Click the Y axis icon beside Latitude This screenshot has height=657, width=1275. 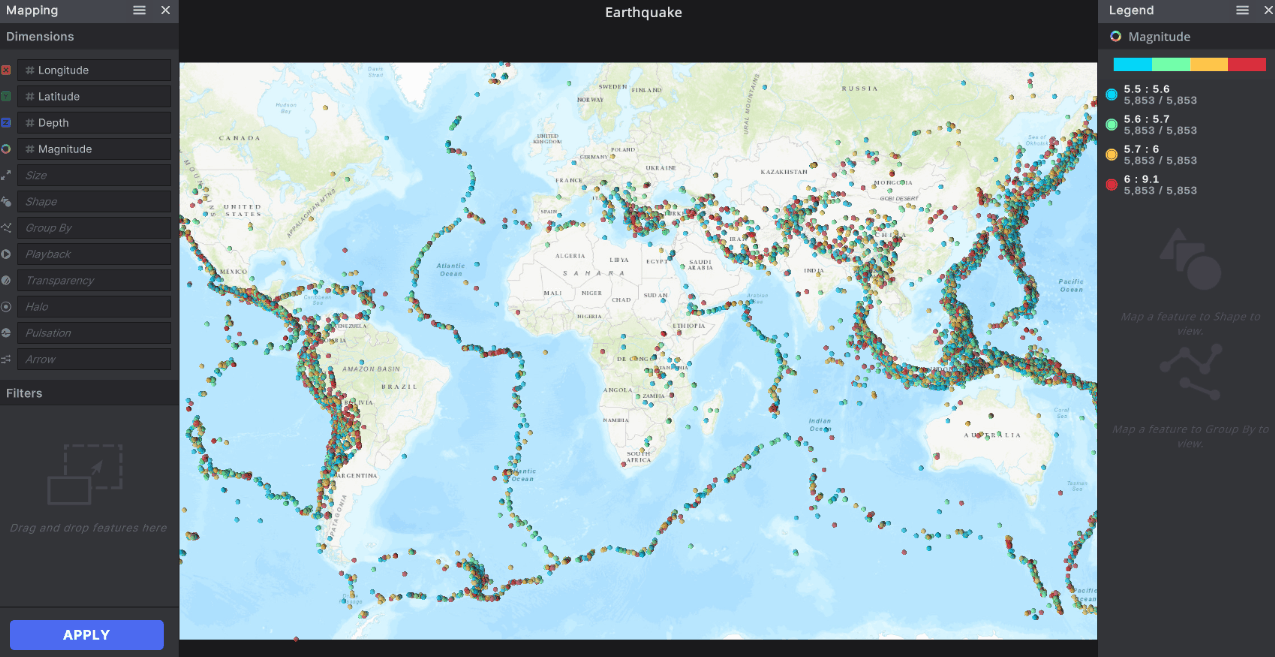[6, 96]
